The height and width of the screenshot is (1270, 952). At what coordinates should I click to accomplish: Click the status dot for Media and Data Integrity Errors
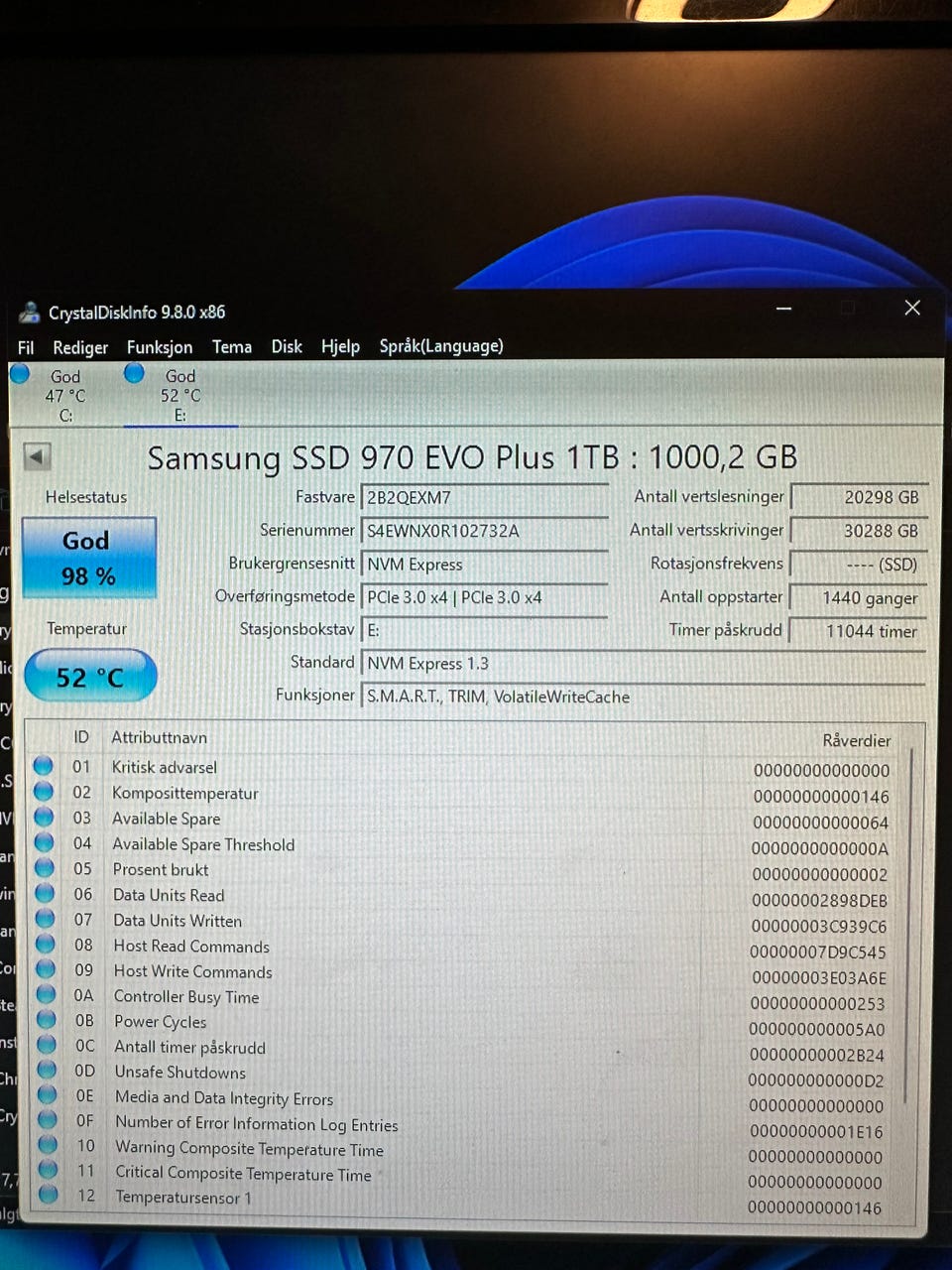pyautogui.click(x=48, y=1094)
